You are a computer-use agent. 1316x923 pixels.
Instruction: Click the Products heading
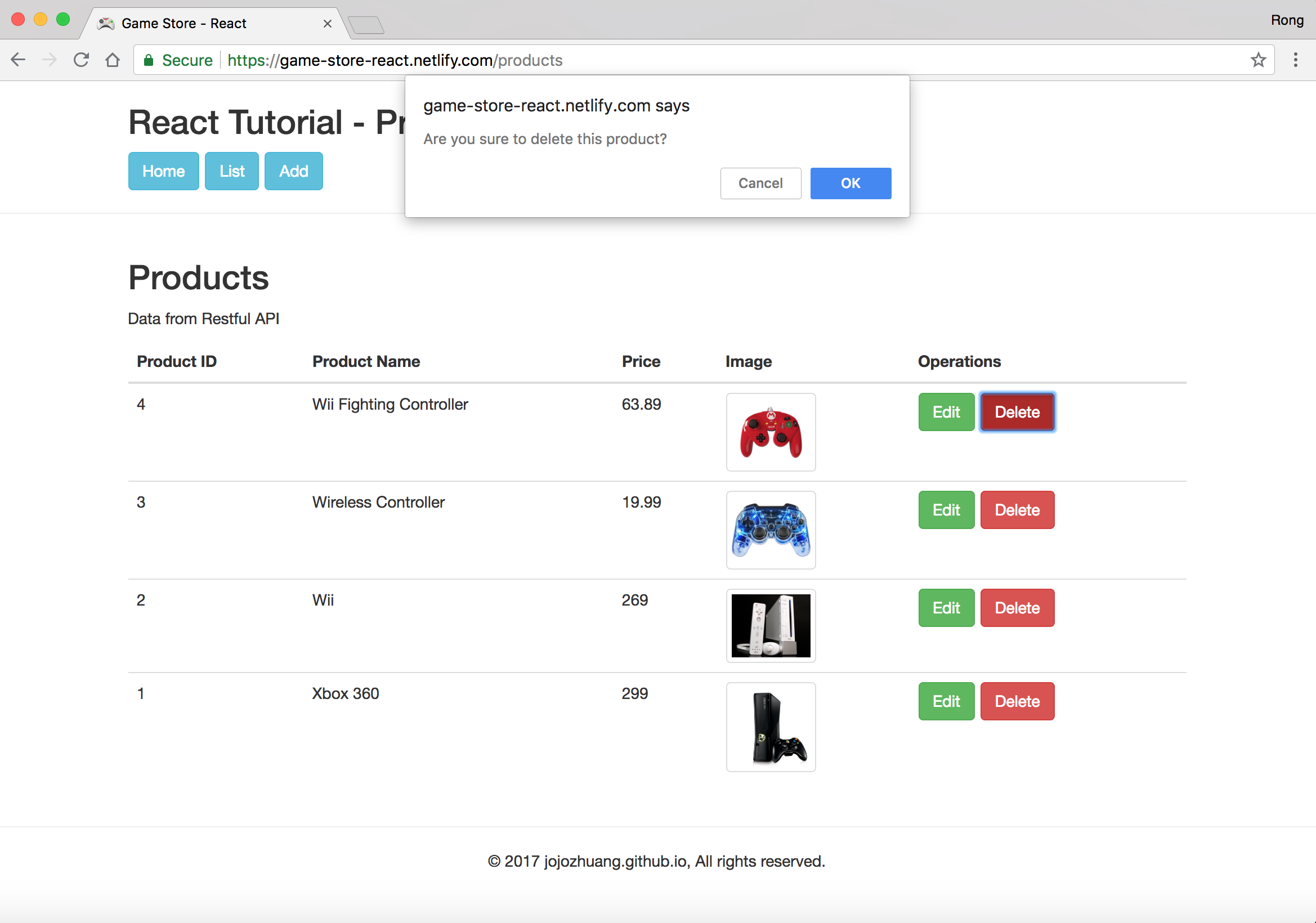[x=198, y=278]
